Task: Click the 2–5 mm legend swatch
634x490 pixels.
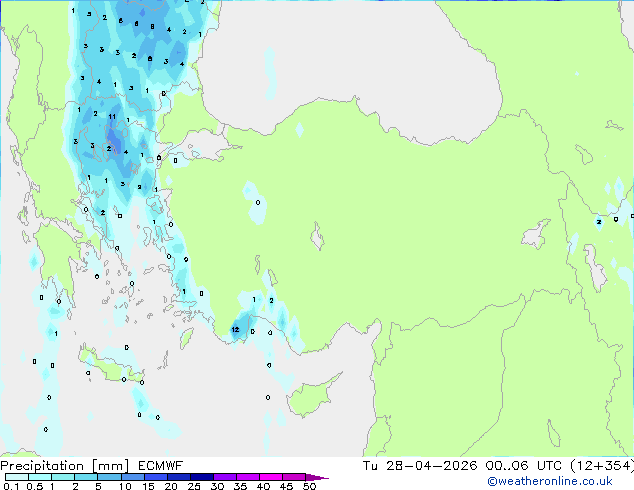Action: [x=86, y=477]
